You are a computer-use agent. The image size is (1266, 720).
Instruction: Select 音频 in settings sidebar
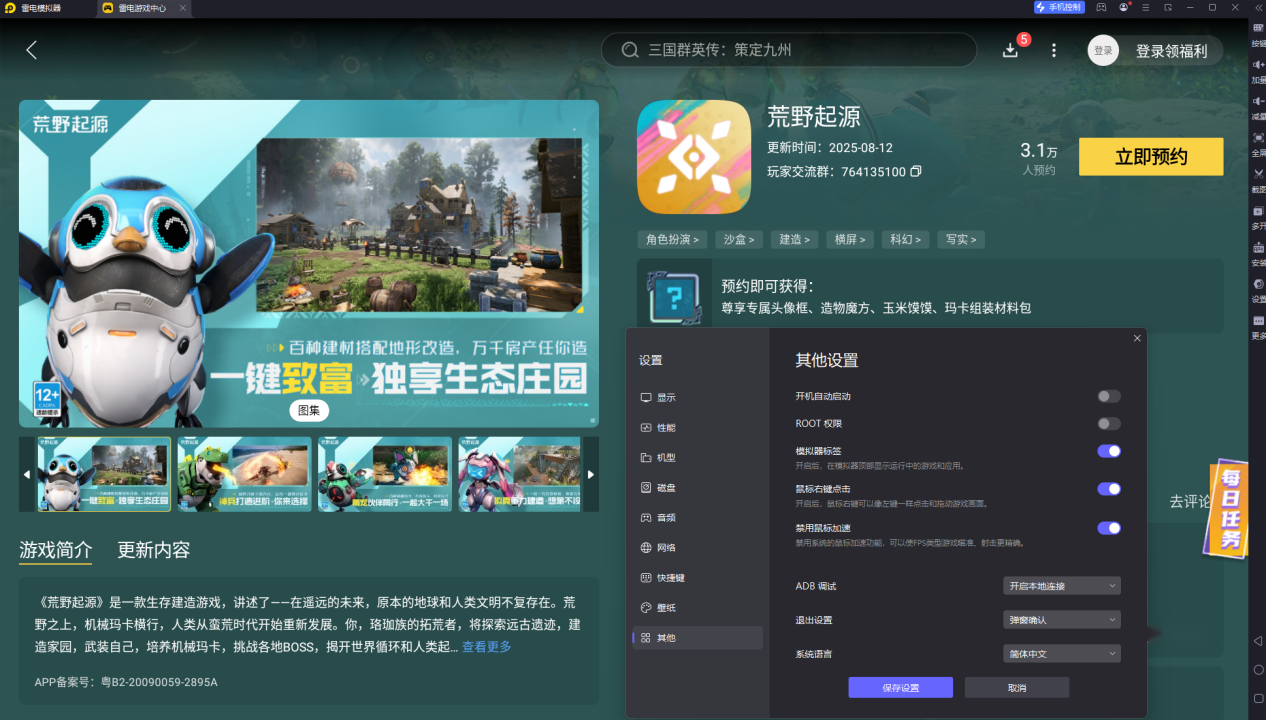tap(698, 517)
